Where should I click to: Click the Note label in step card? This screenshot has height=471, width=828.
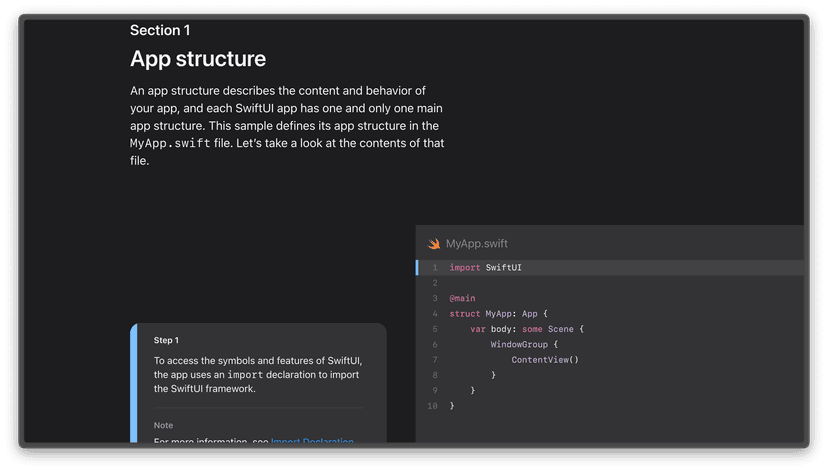[163, 425]
